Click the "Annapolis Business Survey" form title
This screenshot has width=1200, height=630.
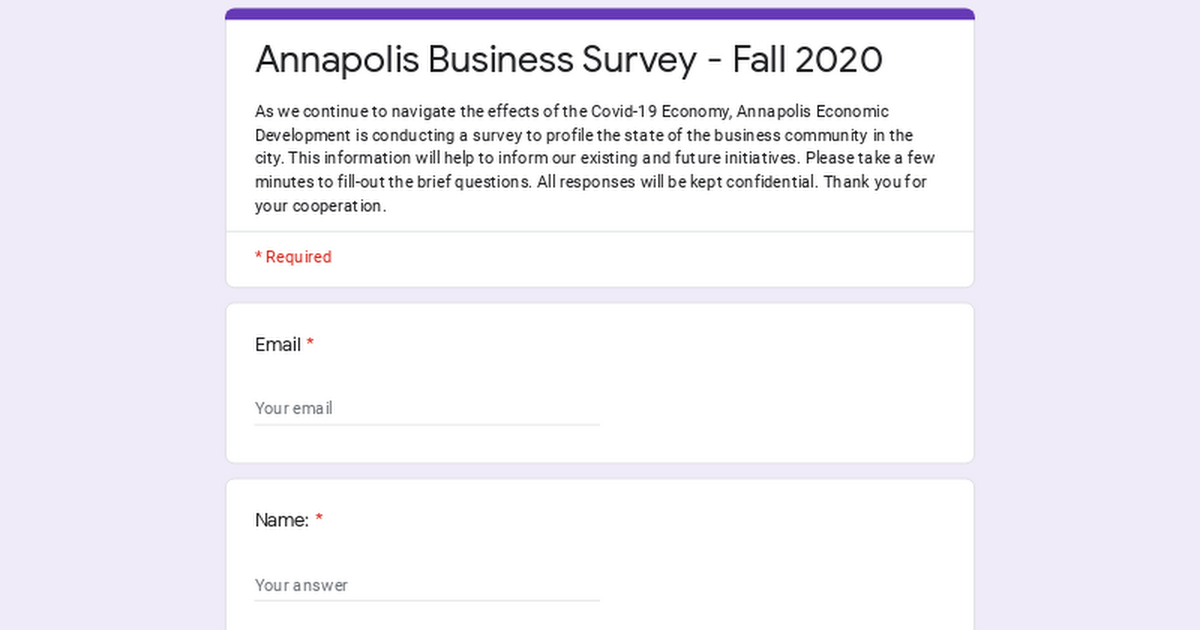point(475,60)
